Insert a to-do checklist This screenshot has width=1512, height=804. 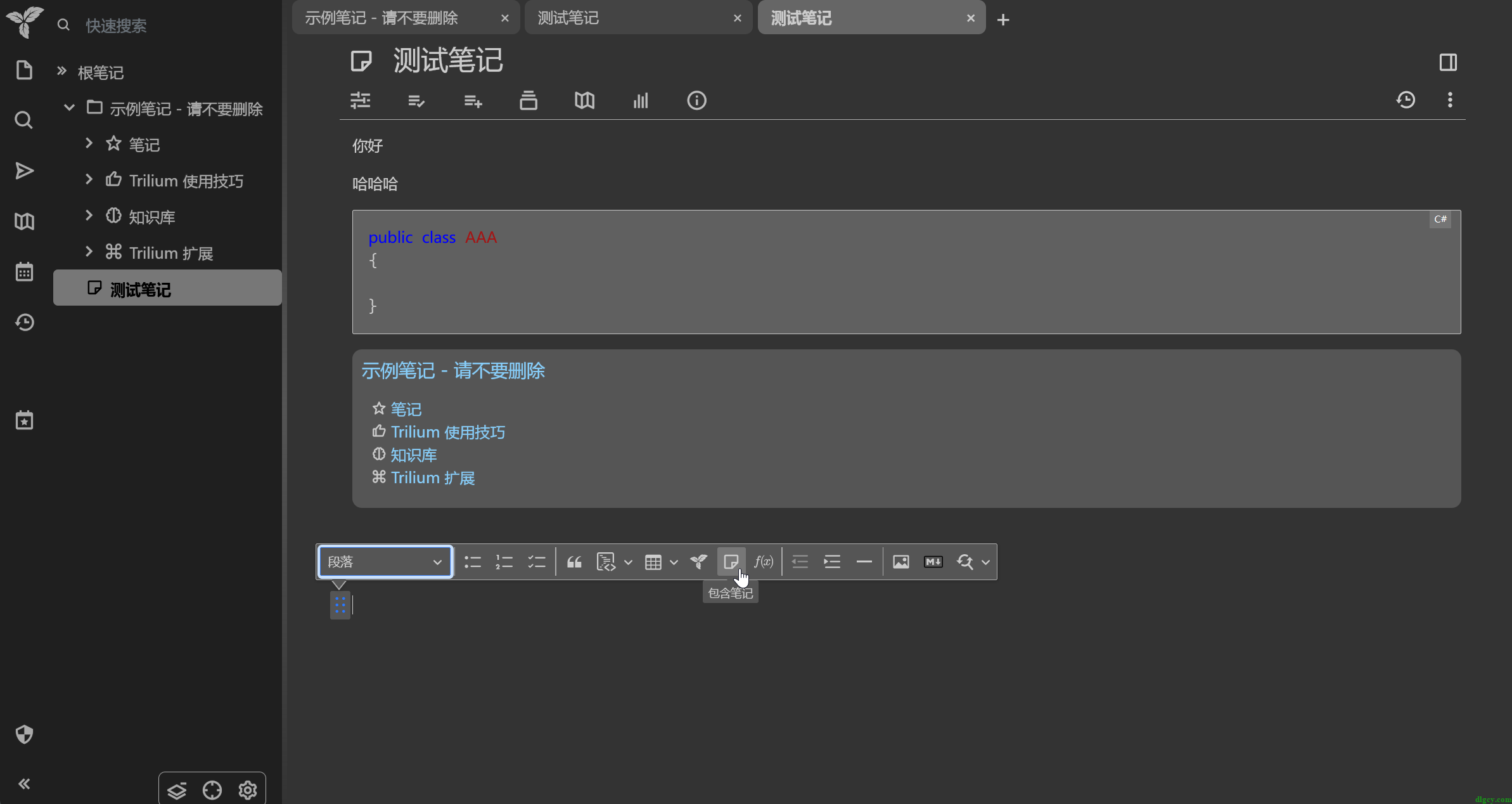[537, 562]
